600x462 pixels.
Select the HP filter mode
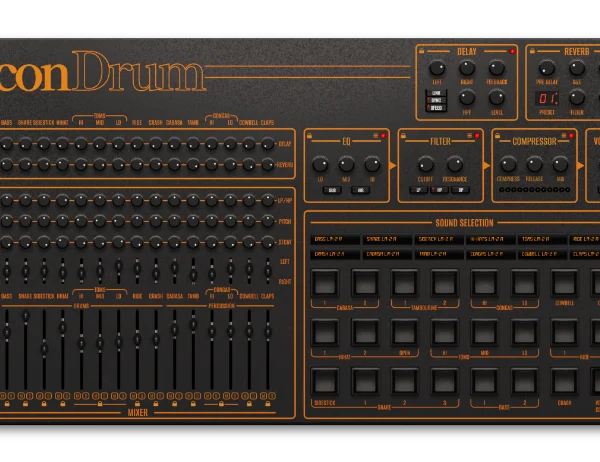[x=440, y=190]
